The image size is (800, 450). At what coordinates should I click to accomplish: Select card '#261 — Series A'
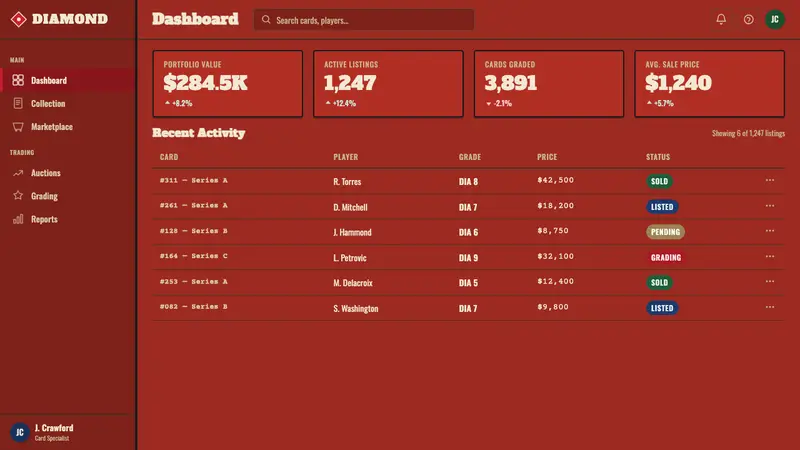coord(193,205)
